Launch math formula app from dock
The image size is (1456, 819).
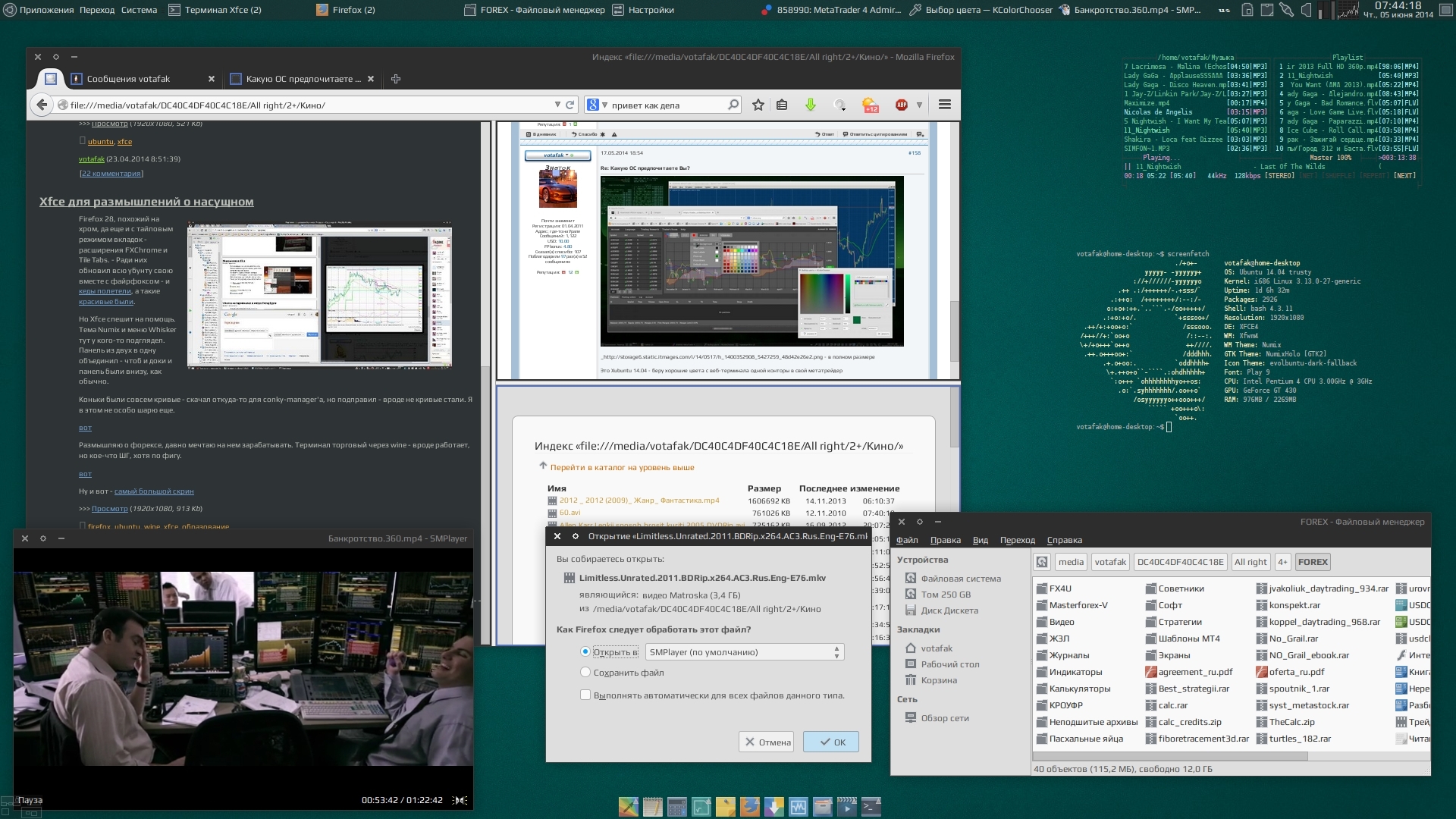point(701,807)
